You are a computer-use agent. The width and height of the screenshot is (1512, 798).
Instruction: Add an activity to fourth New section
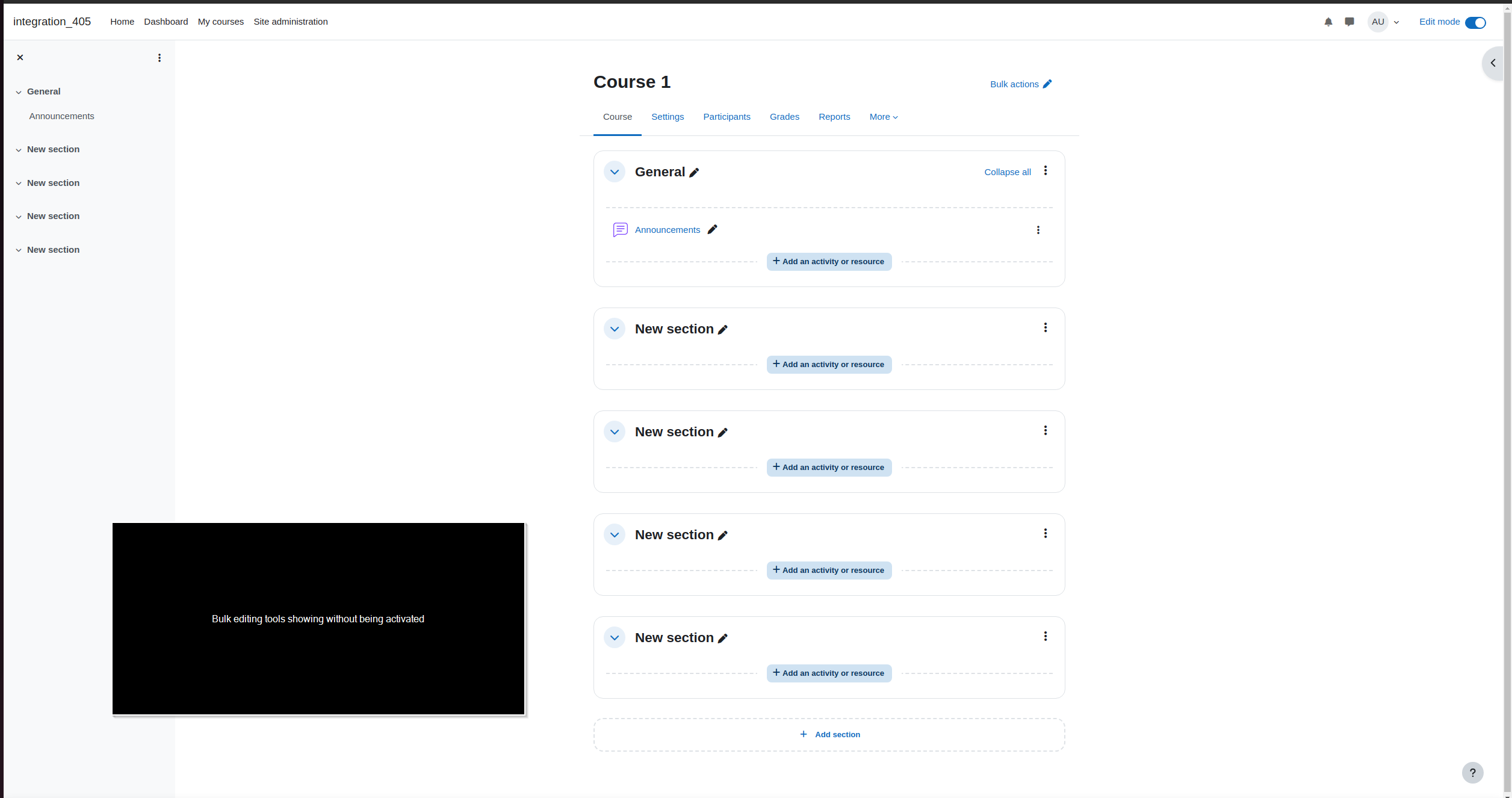[829, 673]
